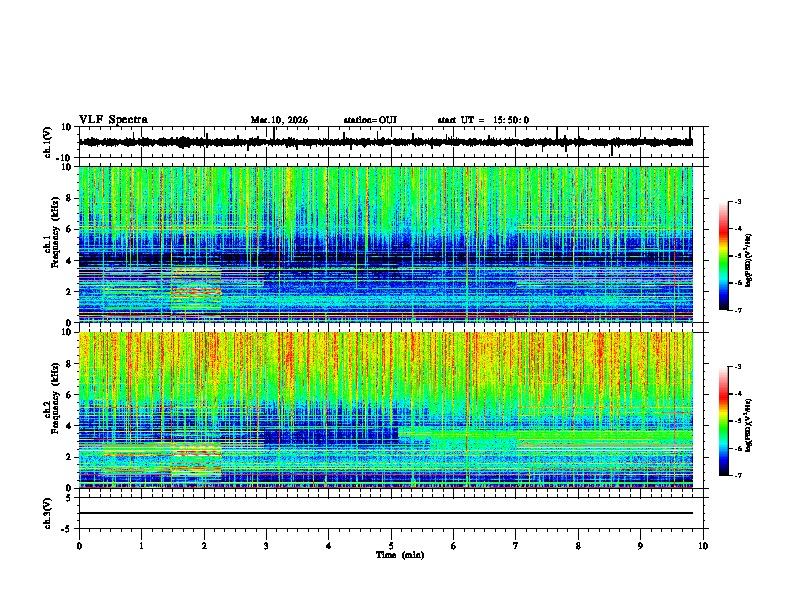Viewport: 792px width, 612px height.
Task: Click the ch.1 colorbar log(PSD) unit label
Action: click(749, 261)
